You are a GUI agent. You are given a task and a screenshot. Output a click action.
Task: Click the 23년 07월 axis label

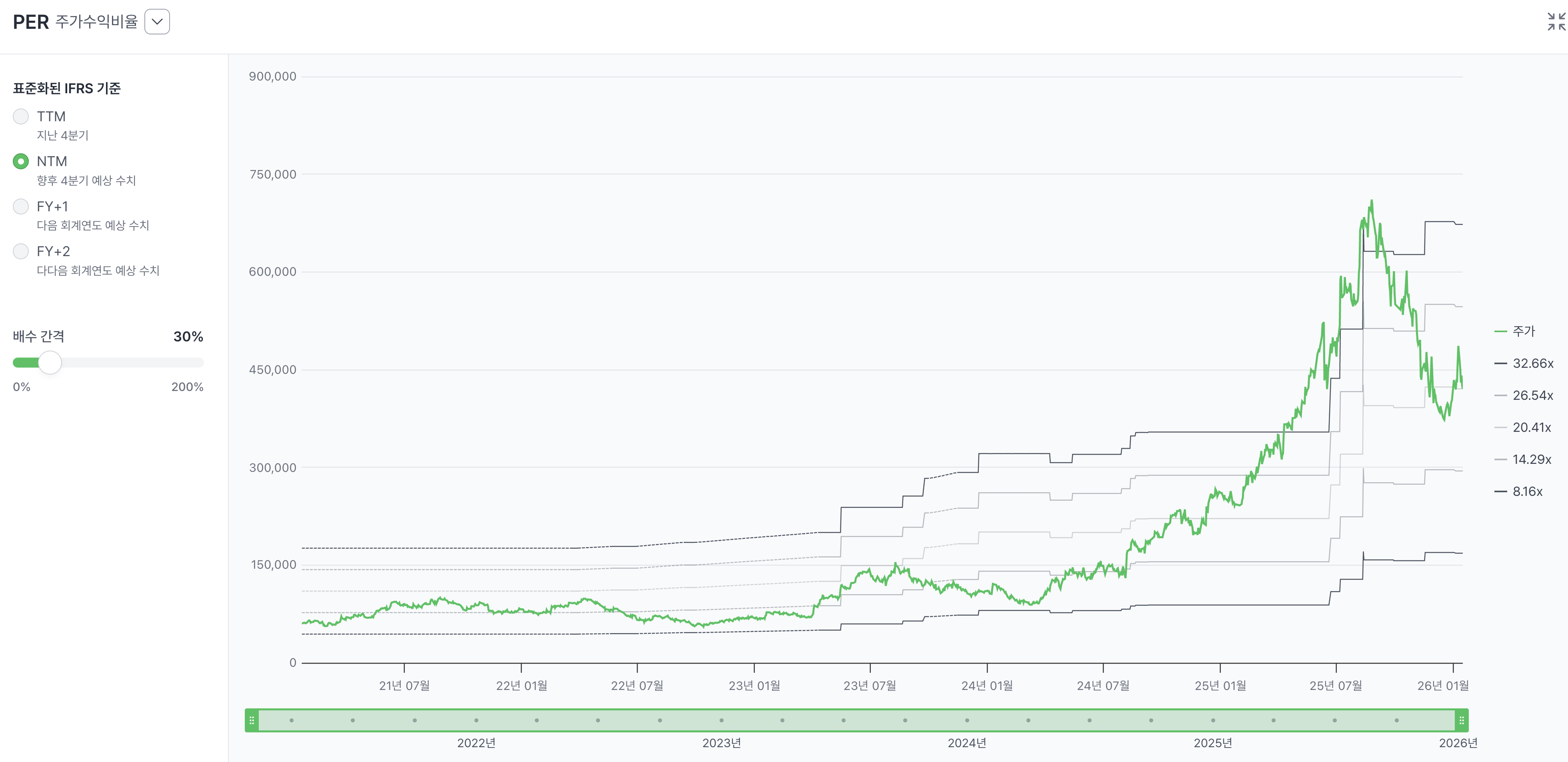[870, 686]
